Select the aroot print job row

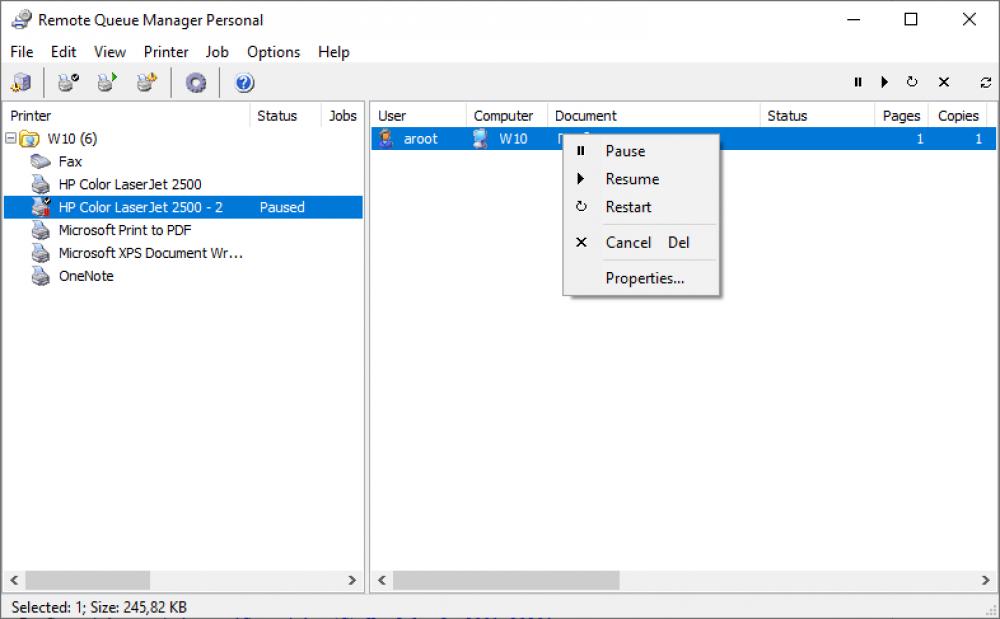click(420, 139)
